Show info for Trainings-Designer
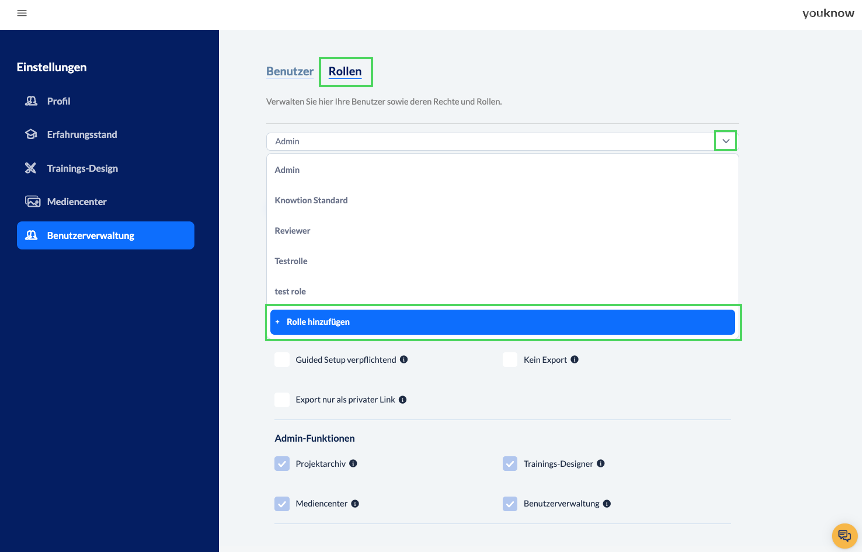Screen dimensions: 862x552 (x=601, y=463)
